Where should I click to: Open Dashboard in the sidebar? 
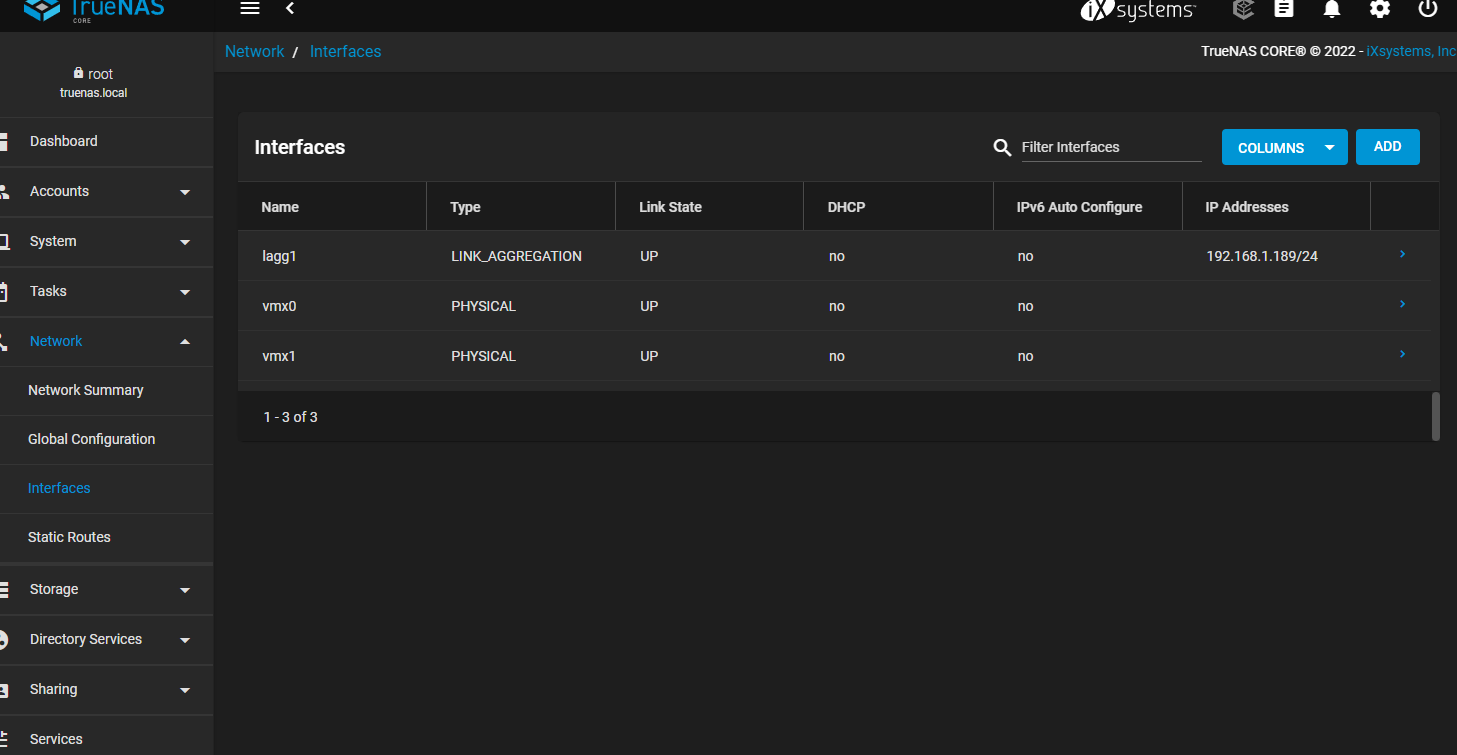(64, 141)
